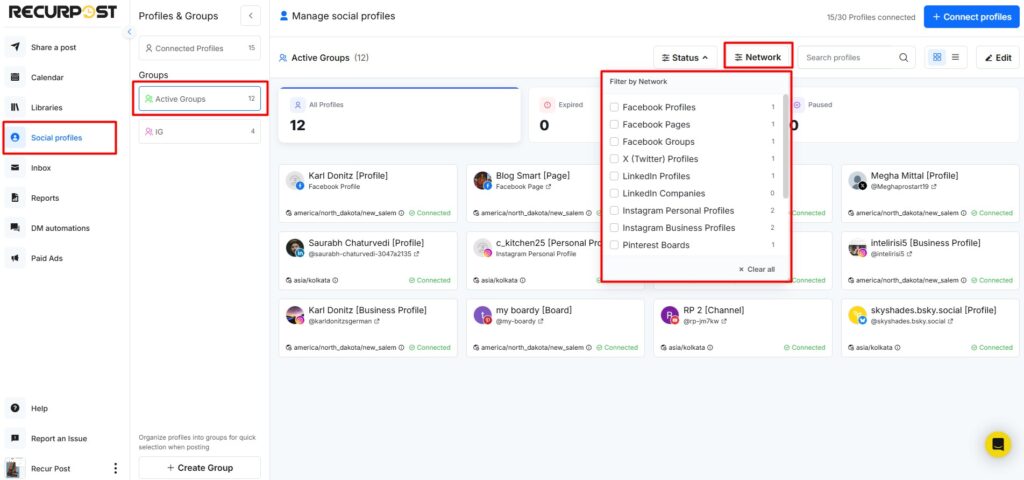Open Karl Donitz [Profile] card

point(368,193)
